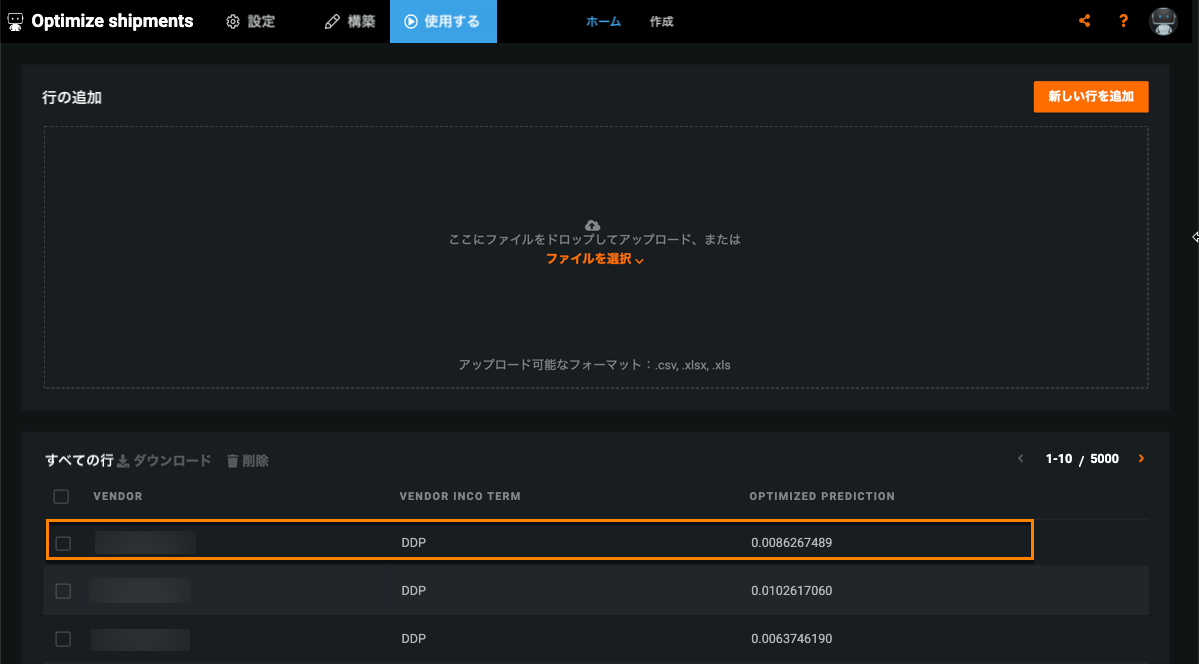This screenshot has width=1199, height=664.
Task: Go to next page of rows
Action: (1141, 459)
